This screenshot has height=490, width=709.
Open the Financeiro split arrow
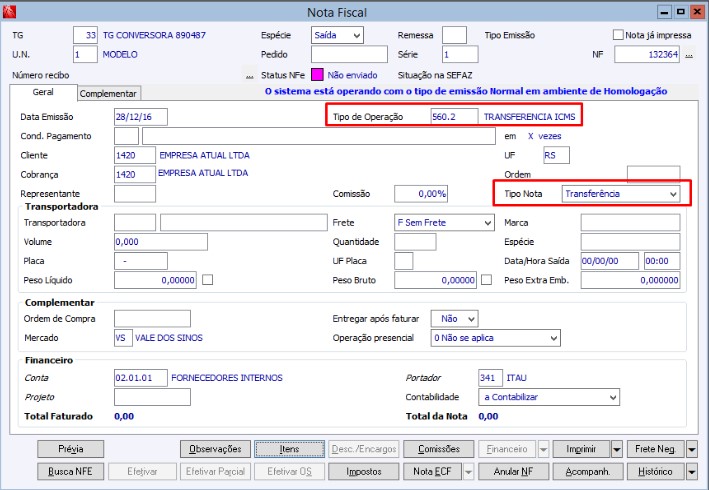[543, 449]
